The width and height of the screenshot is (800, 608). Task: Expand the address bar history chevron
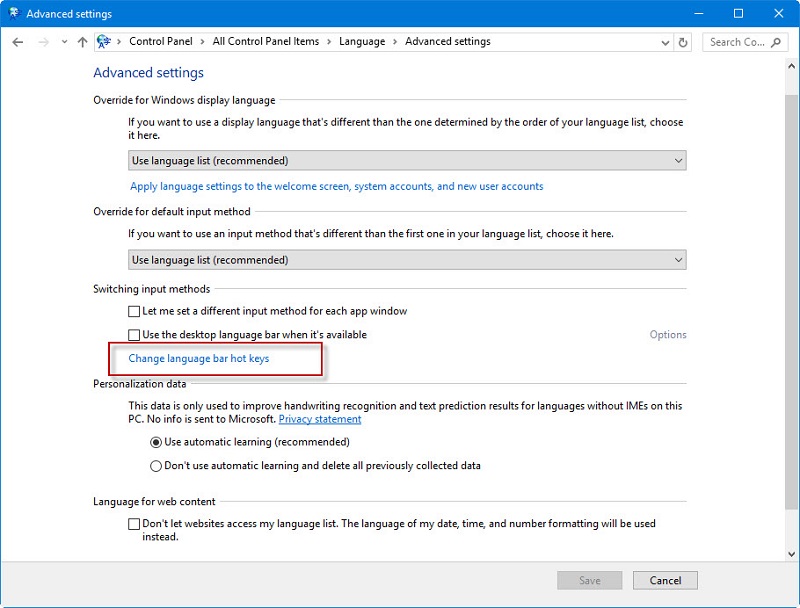pyautogui.click(x=665, y=43)
